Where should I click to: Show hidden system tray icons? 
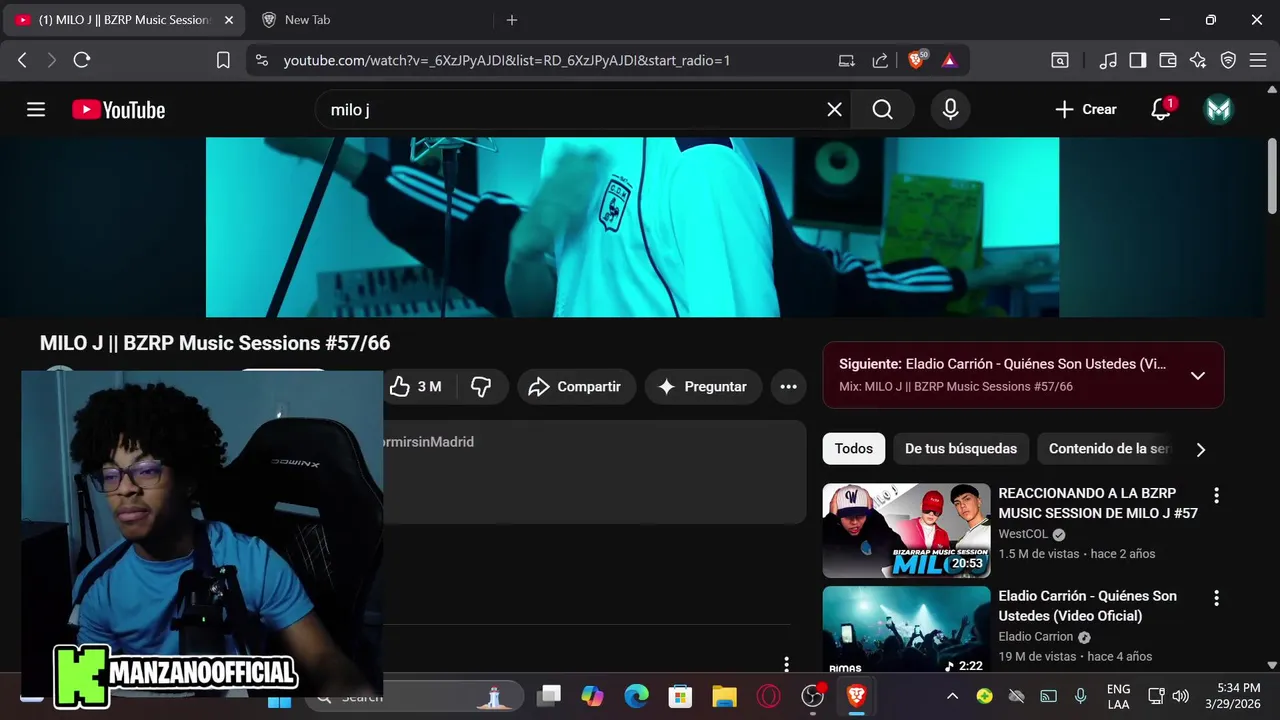[x=952, y=696]
